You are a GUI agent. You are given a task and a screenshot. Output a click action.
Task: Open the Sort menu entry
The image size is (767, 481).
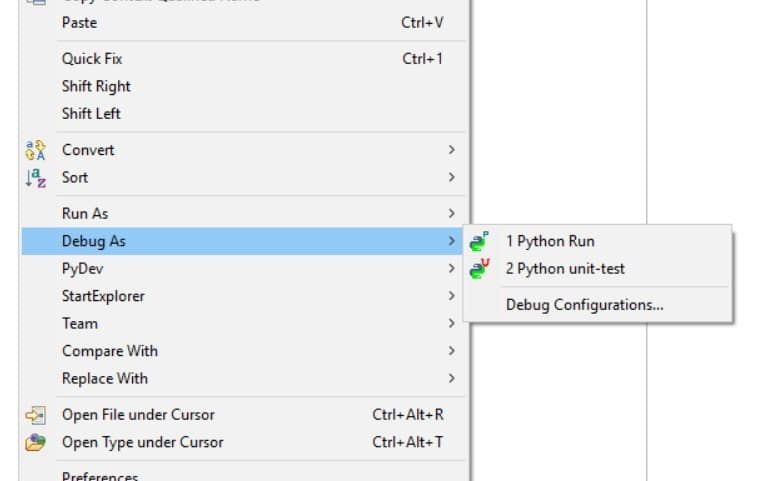tap(243, 177)
